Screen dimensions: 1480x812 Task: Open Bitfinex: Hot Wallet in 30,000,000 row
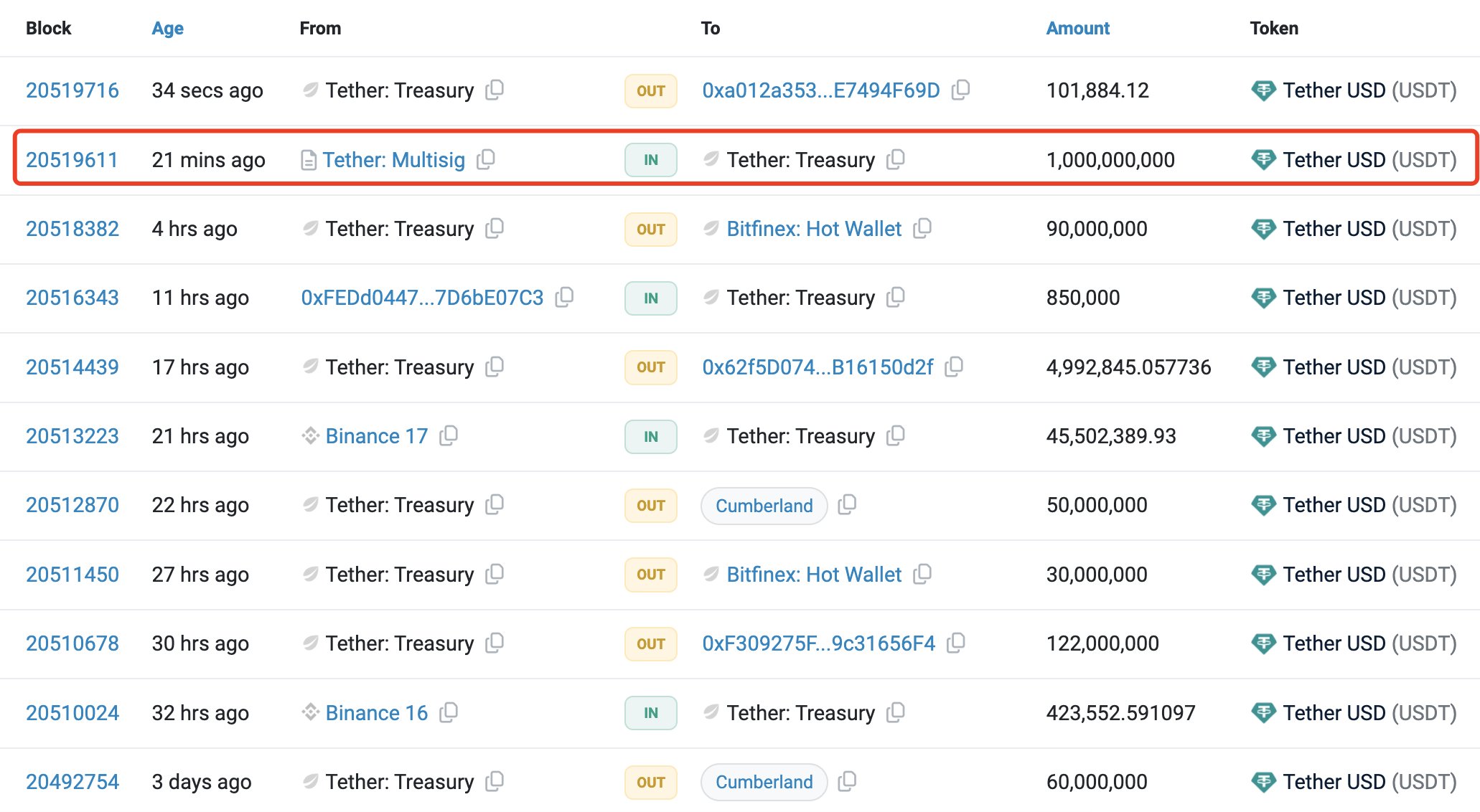pyautogui.click(x=814, y=575)
